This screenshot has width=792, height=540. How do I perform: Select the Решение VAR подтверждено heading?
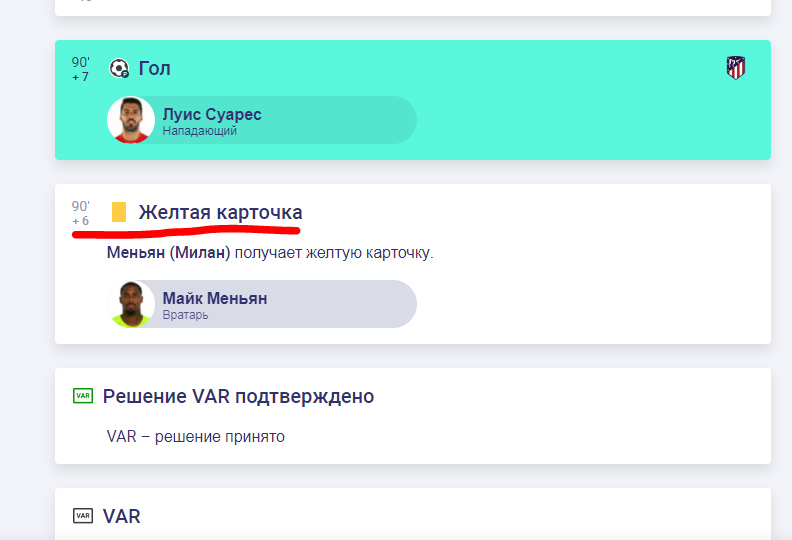tap(238, 396)
